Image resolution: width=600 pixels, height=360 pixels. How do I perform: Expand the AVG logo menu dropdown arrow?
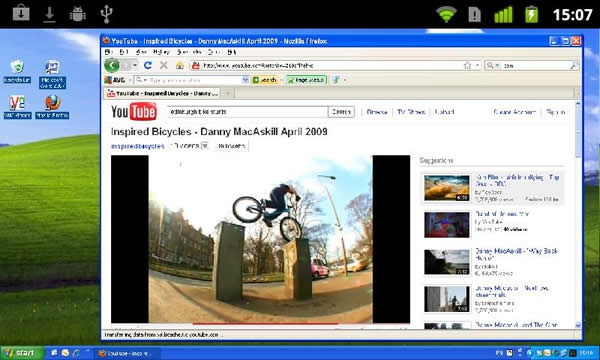pyautogui.click(x=130, y=80)
